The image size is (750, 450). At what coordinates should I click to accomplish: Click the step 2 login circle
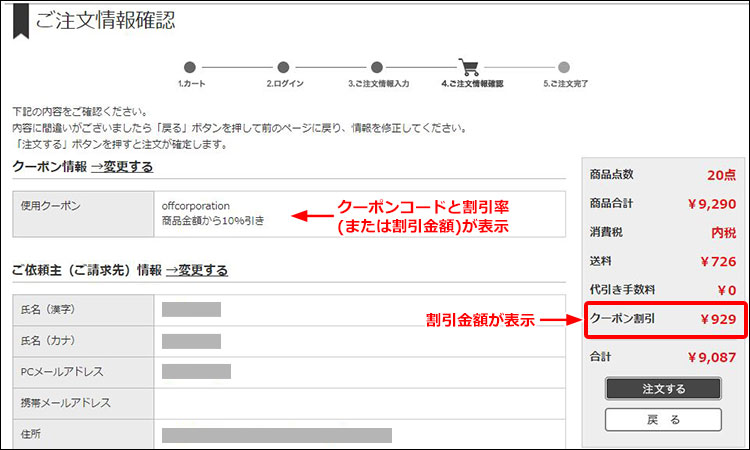click(x=284, y=67)
